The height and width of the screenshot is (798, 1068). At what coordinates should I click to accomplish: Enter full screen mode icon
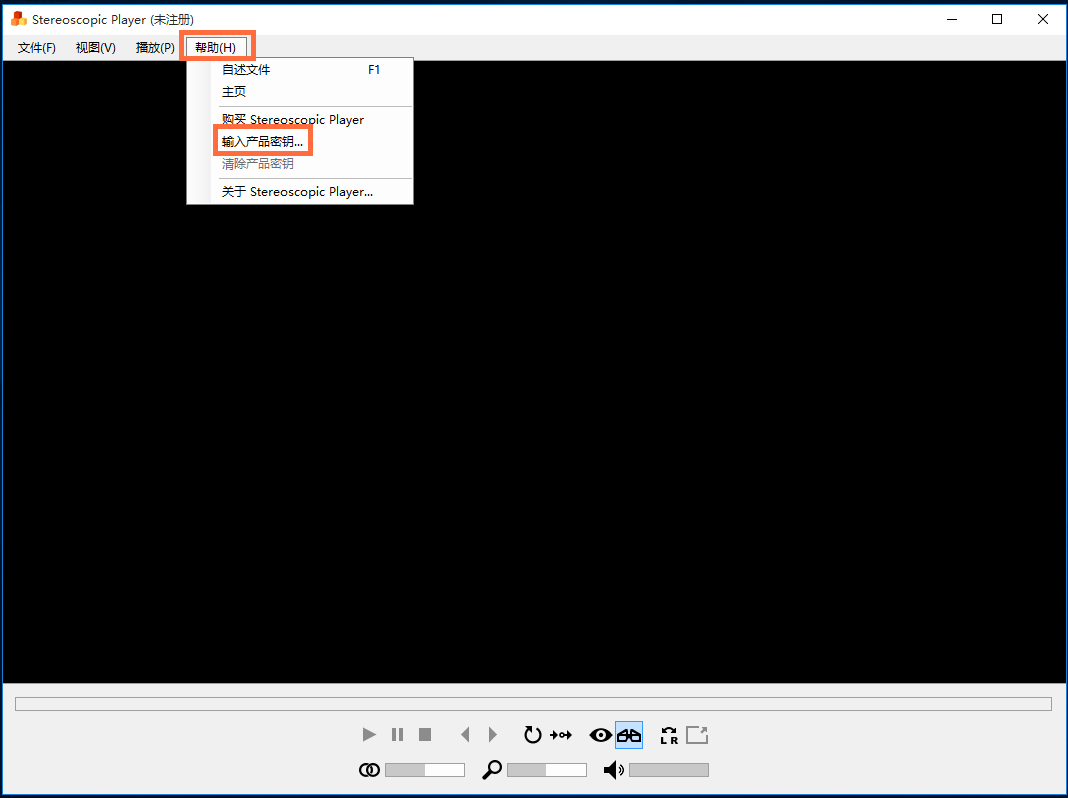click(697, 735)
